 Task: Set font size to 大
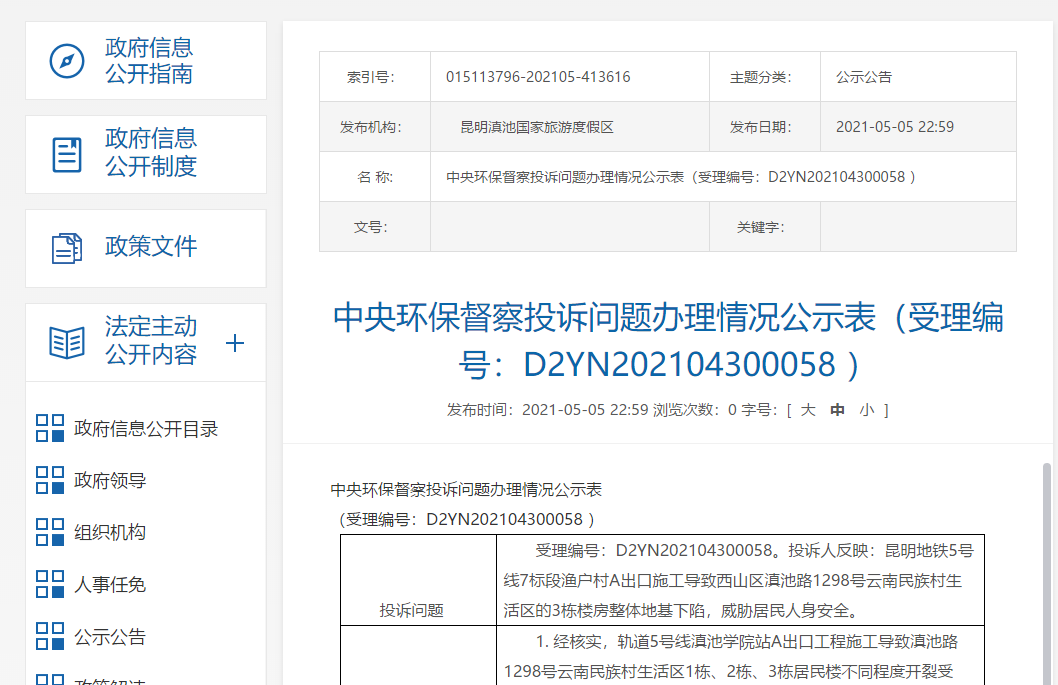808,410
